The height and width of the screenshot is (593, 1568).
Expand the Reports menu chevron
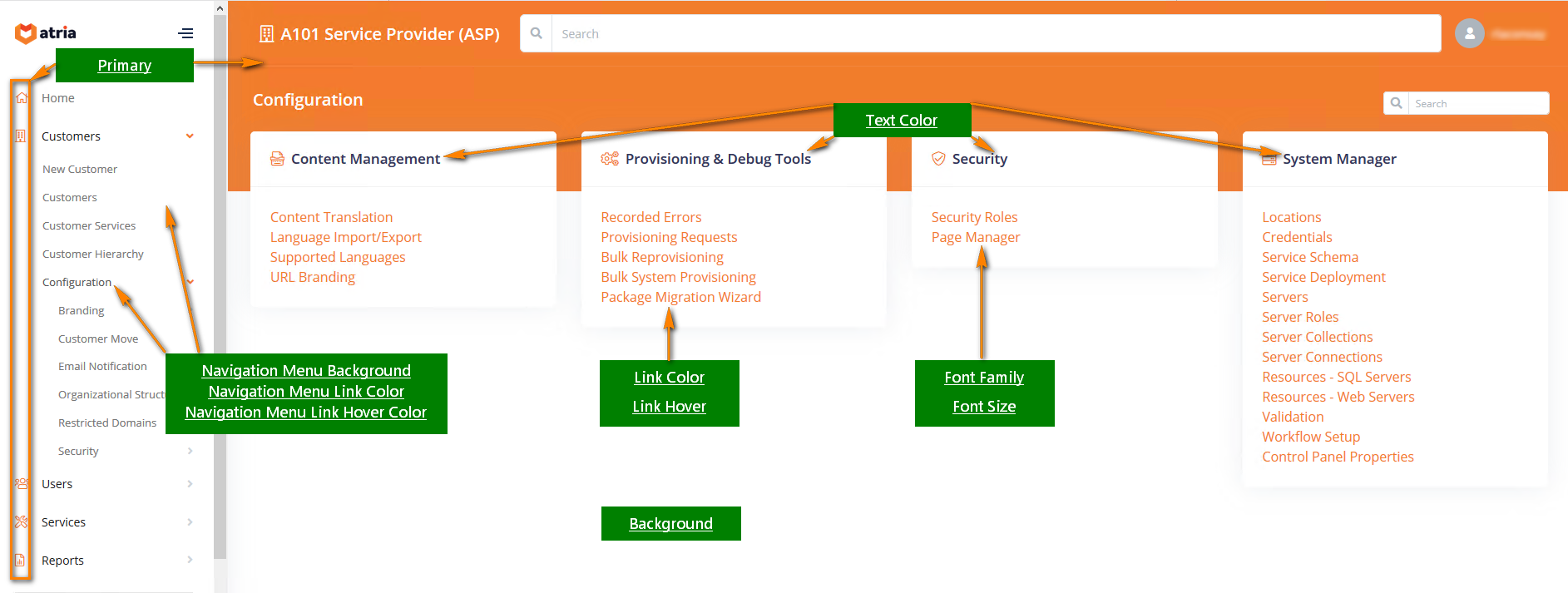(190, 560)
